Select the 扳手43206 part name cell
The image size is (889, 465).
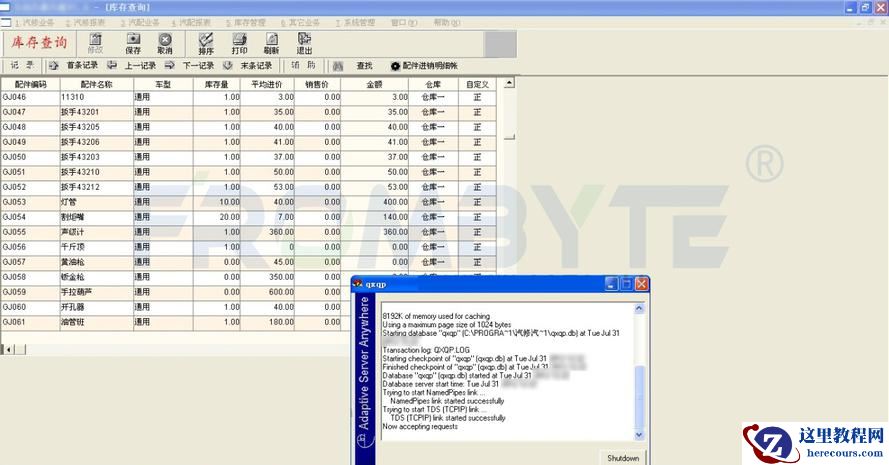click(96, 142)
